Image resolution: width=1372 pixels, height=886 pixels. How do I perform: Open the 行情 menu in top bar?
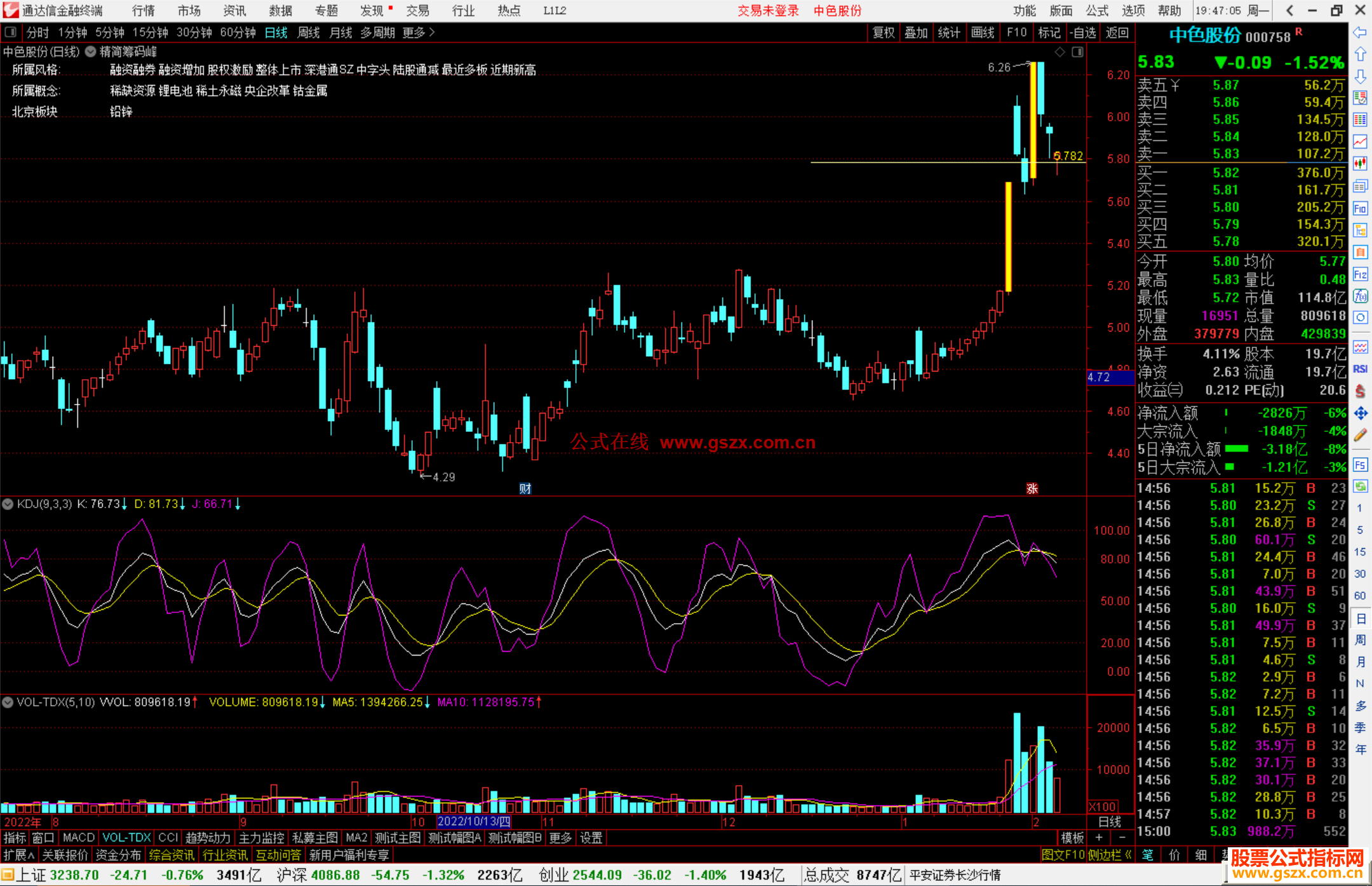point(143,11)
